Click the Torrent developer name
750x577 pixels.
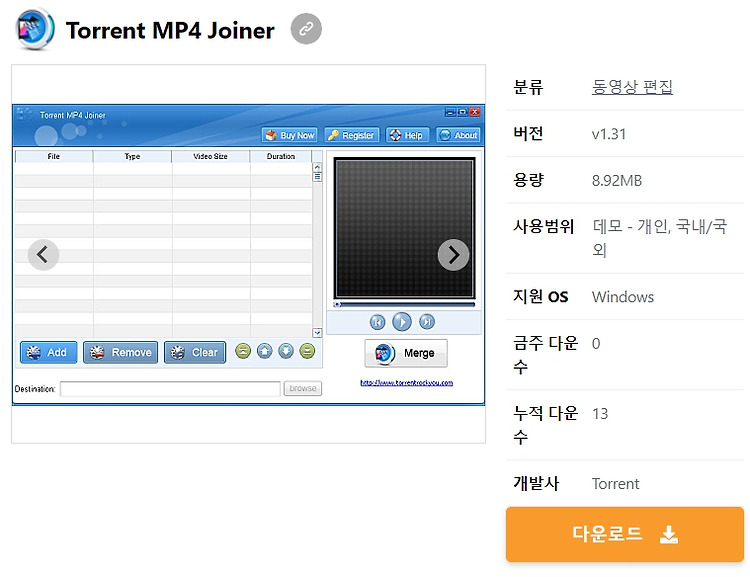615,484
